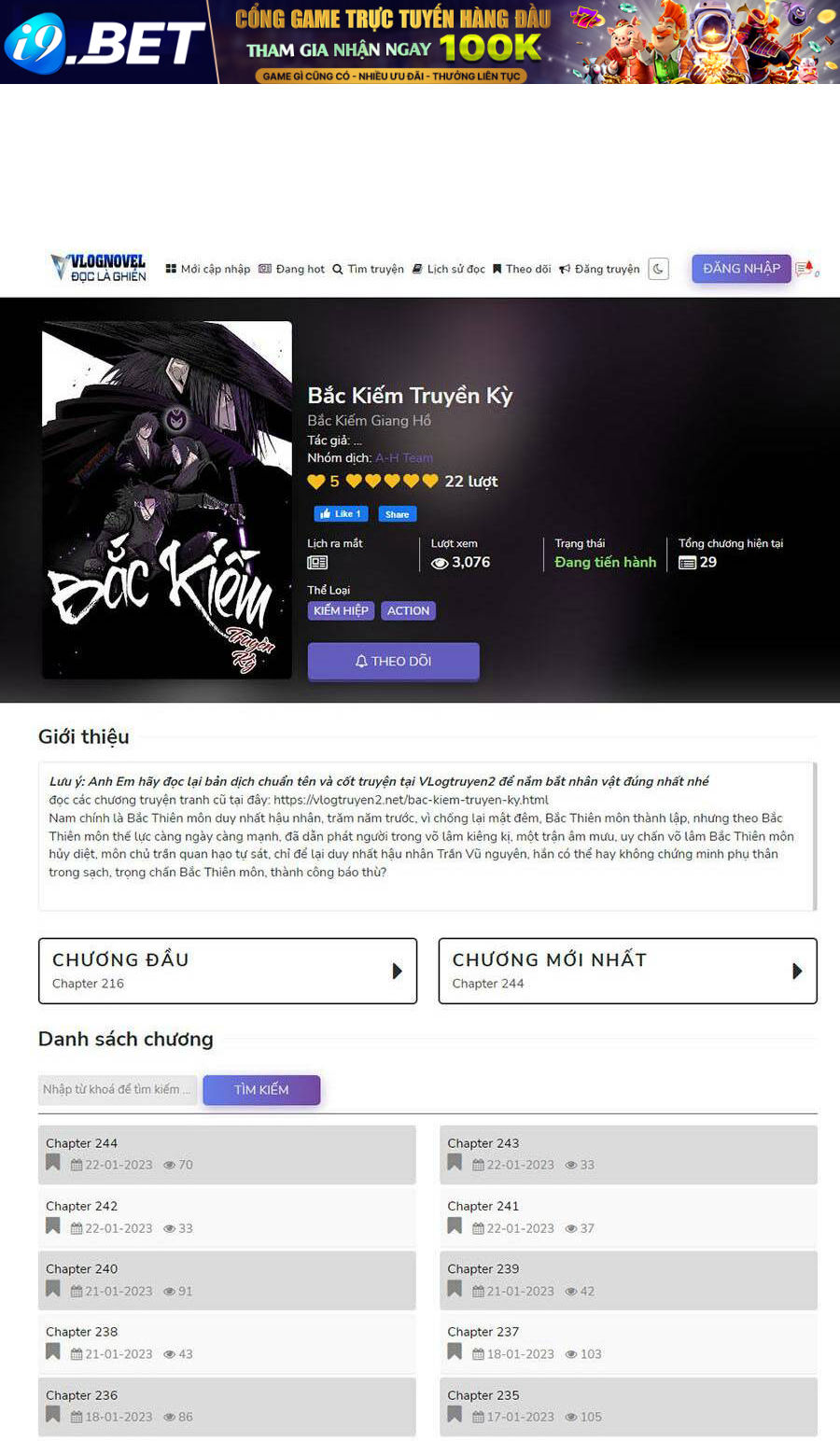Share the comic on Facebook
The width and height of the screenshot is (840, 1441).
397,514
